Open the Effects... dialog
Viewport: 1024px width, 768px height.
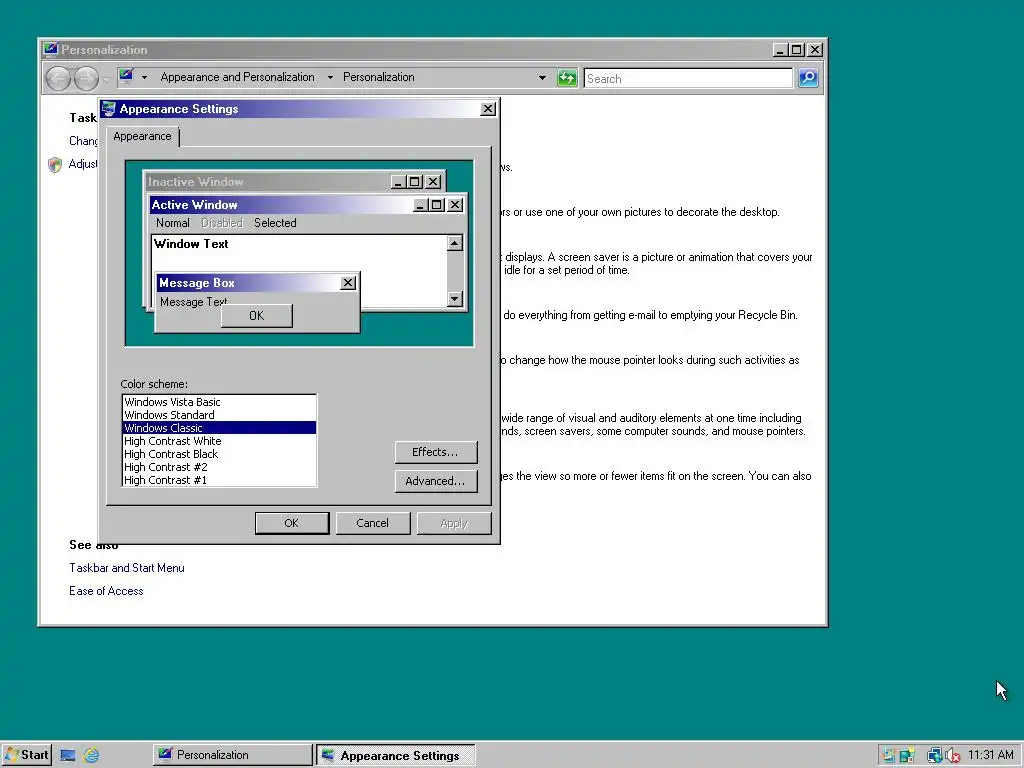[436, 452]
